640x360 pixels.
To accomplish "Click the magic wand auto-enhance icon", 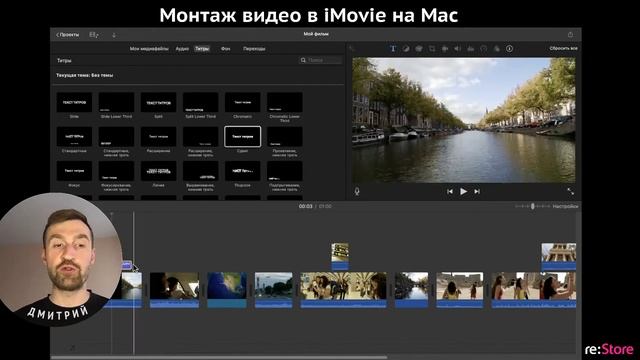I will (352, 49).
